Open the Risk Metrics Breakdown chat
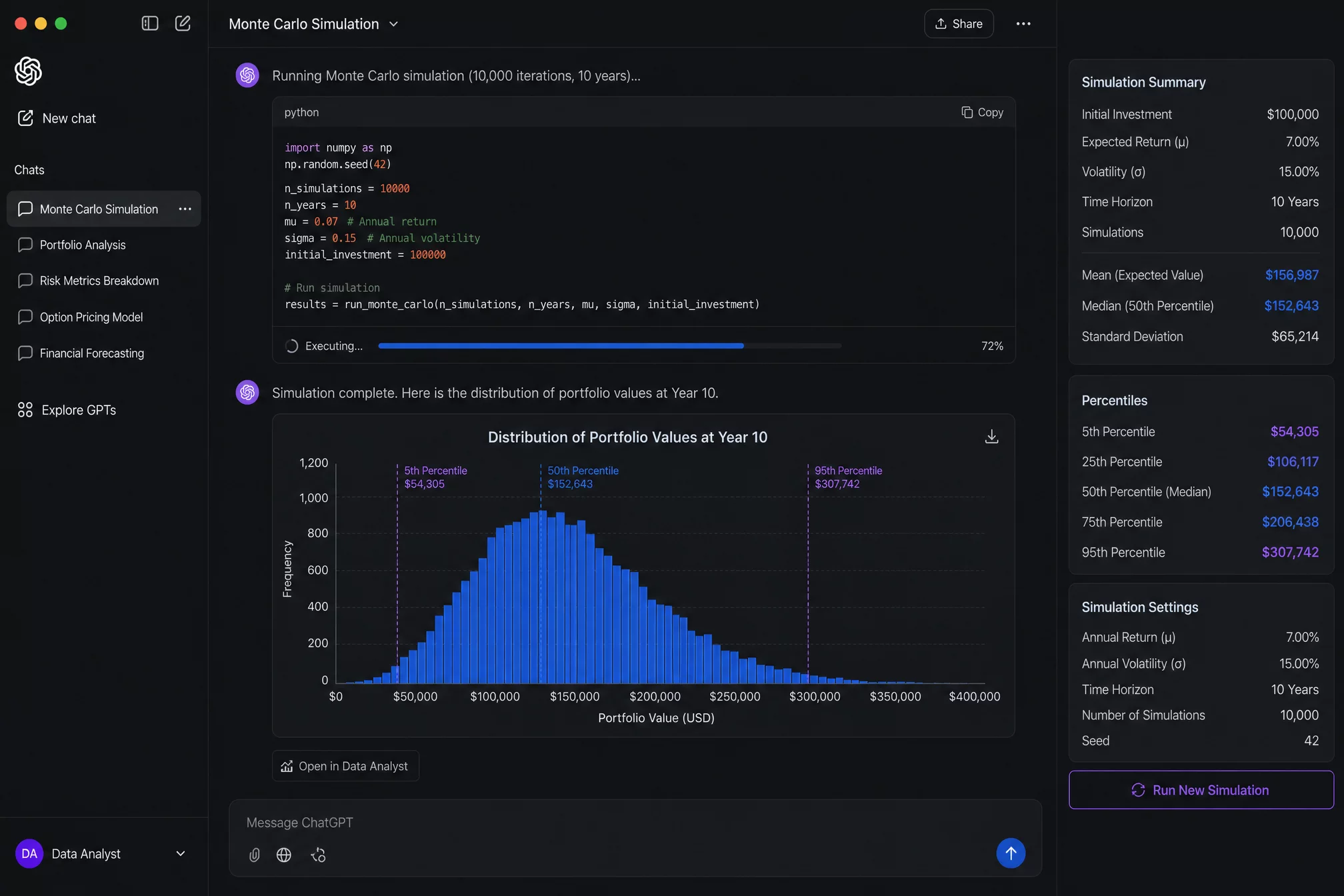 [103, 281]
